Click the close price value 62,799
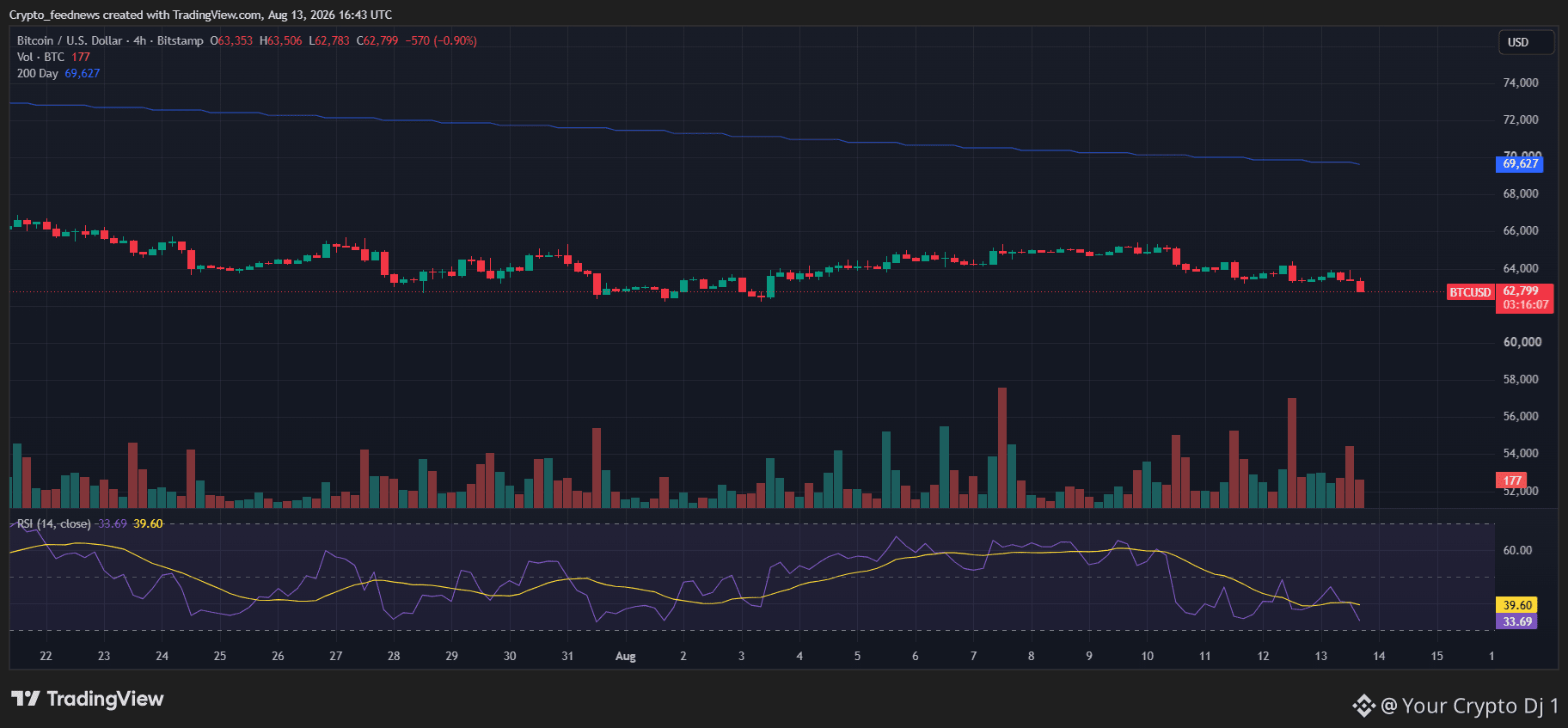 382,40
